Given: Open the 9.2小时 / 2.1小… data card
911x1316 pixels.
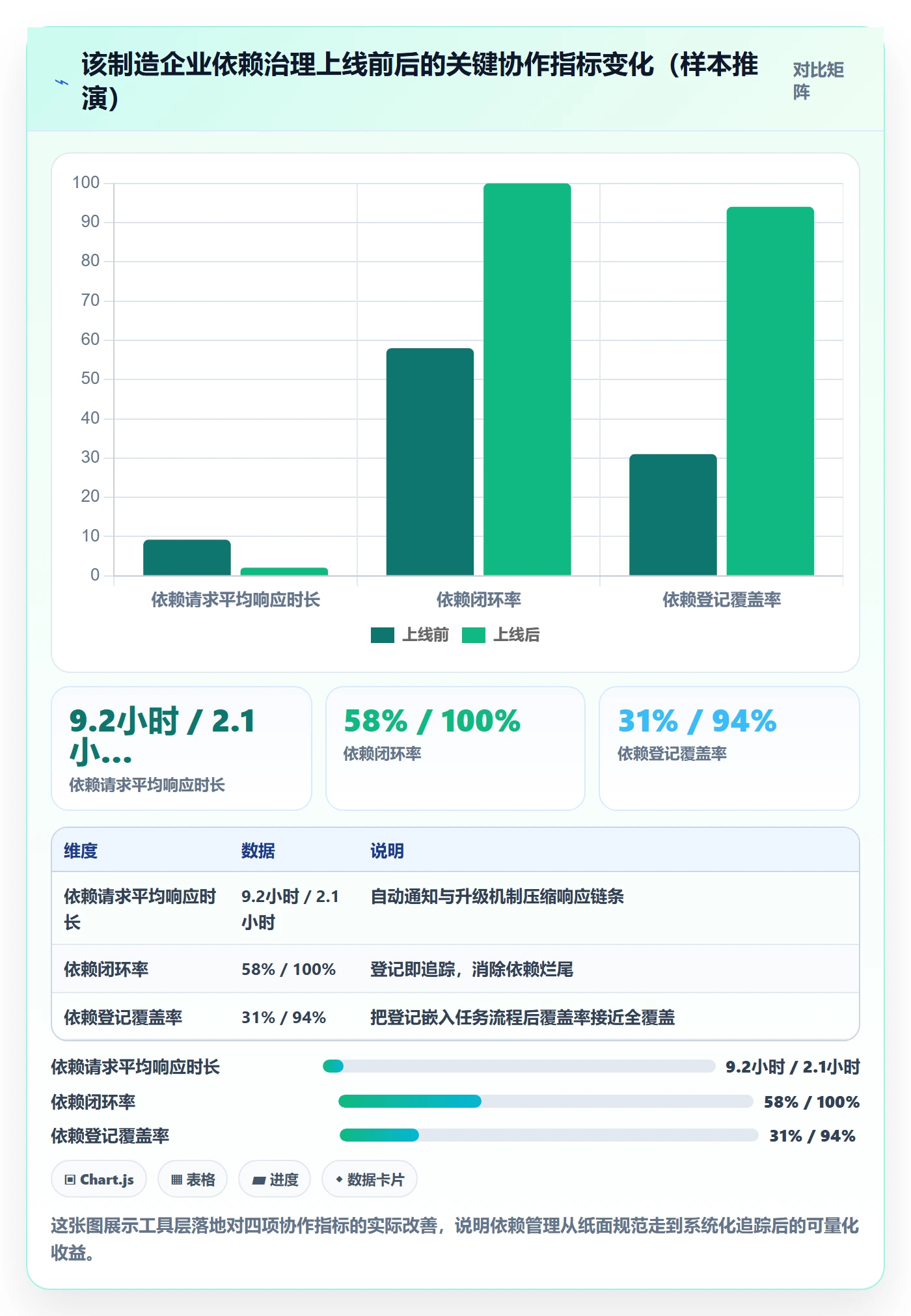Looking at the screenshot, I should coord(182,748).
